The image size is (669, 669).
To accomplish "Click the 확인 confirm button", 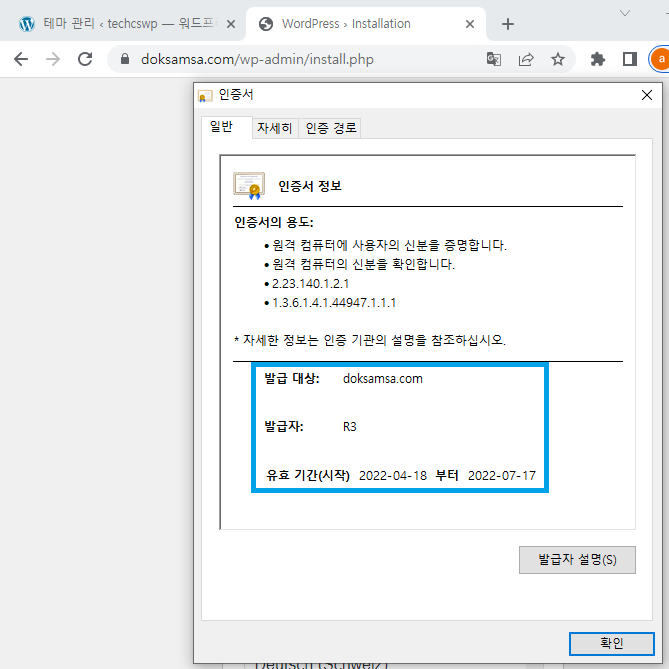I will pyautogui.click(x=611, y=643).
